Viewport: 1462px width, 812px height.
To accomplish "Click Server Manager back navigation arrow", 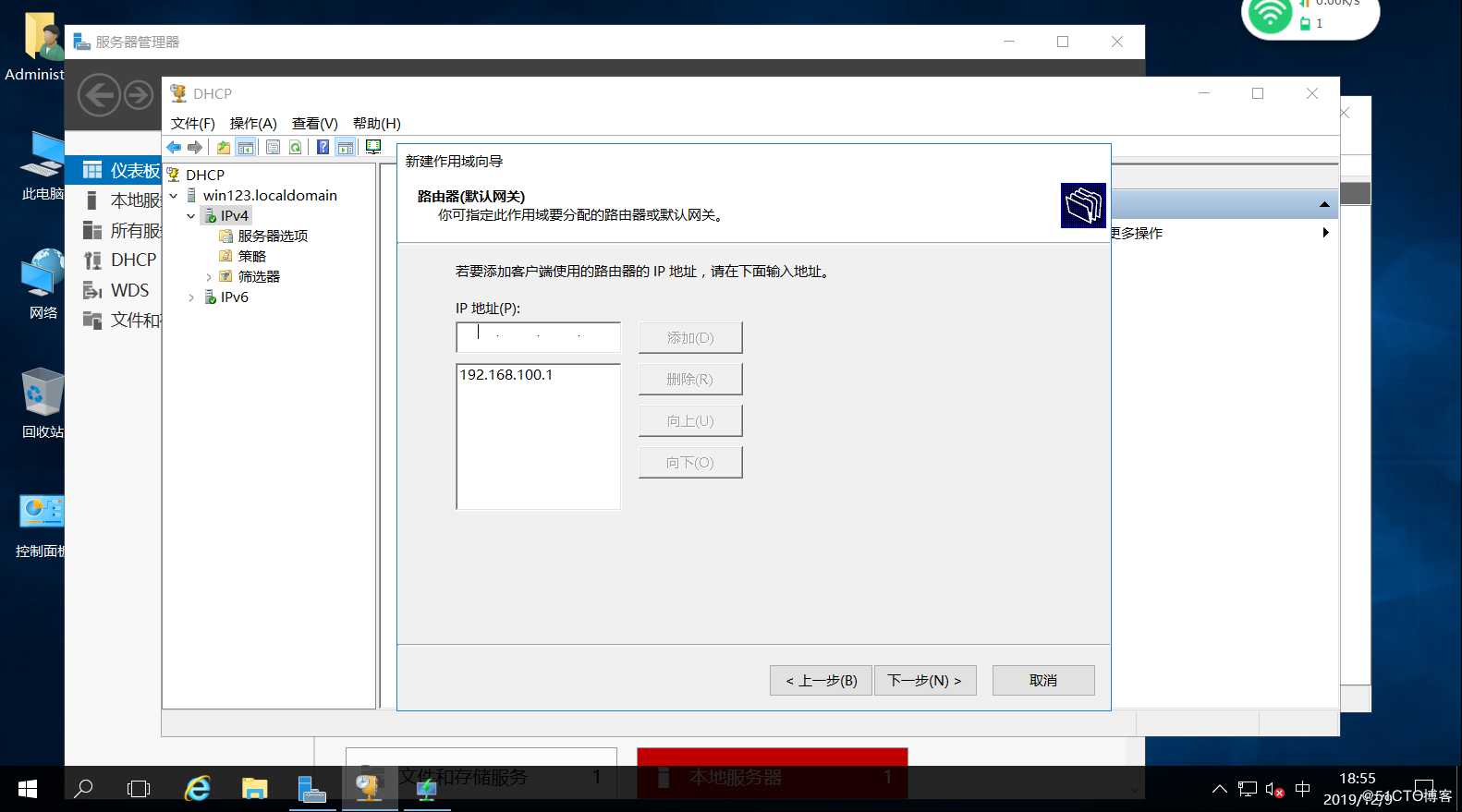I will [99, 94].
